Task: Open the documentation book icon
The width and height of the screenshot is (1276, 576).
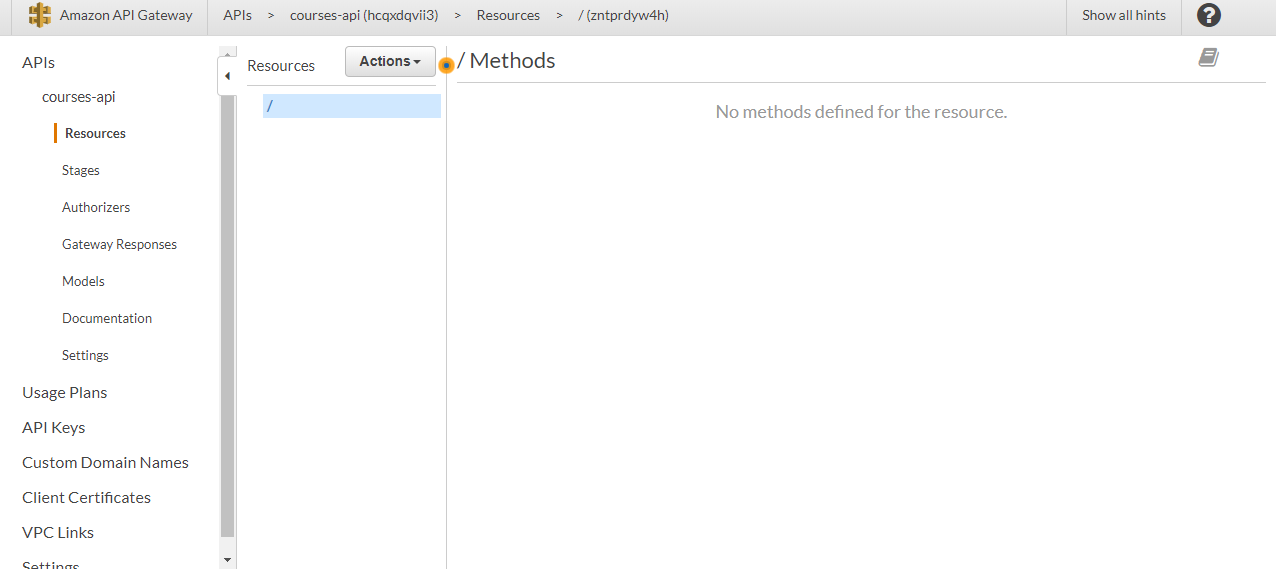Action: coord(1208,58)
